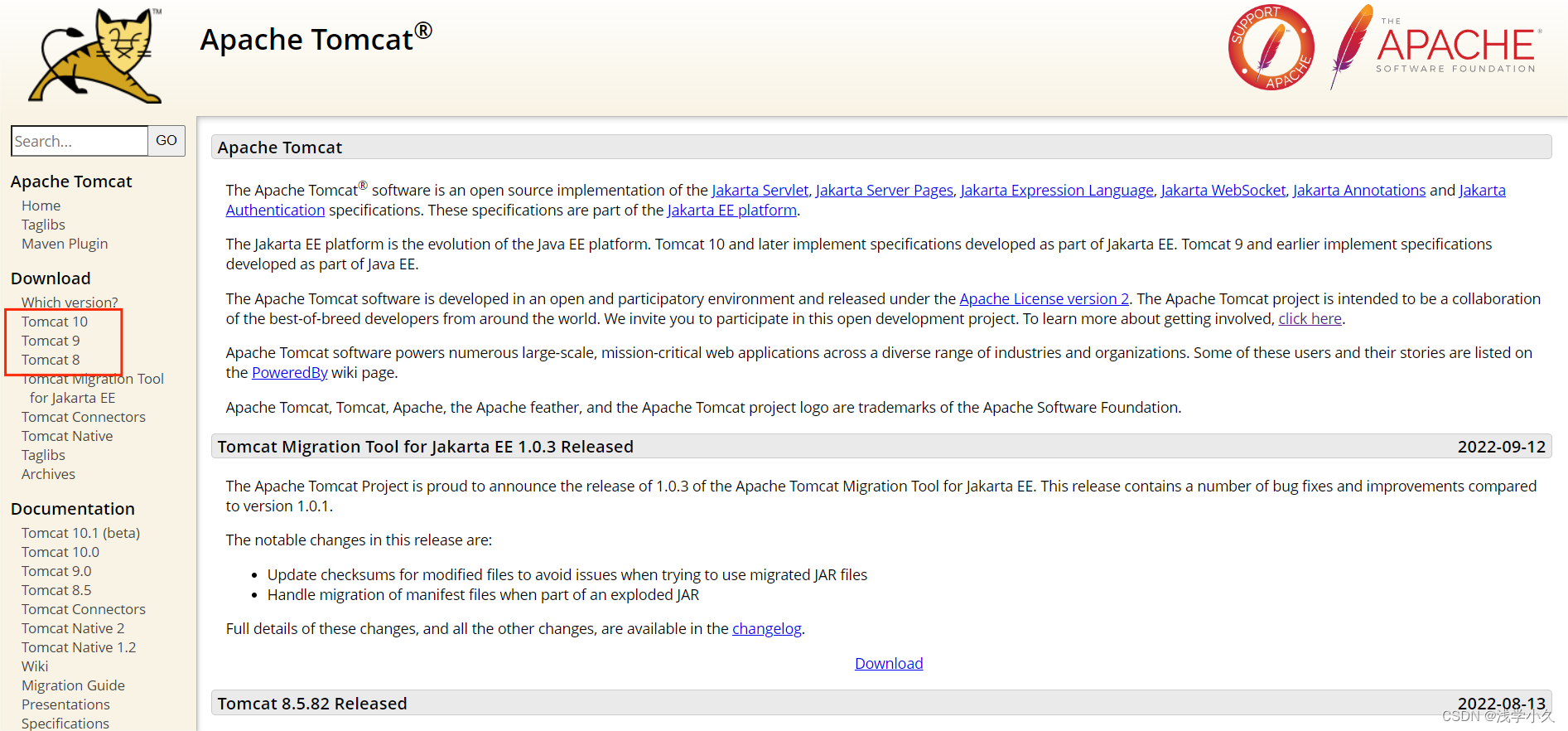This screenshot has height=731, width=1568.
Task: Open Taglibs under Download section
Action: click(43, 455)
